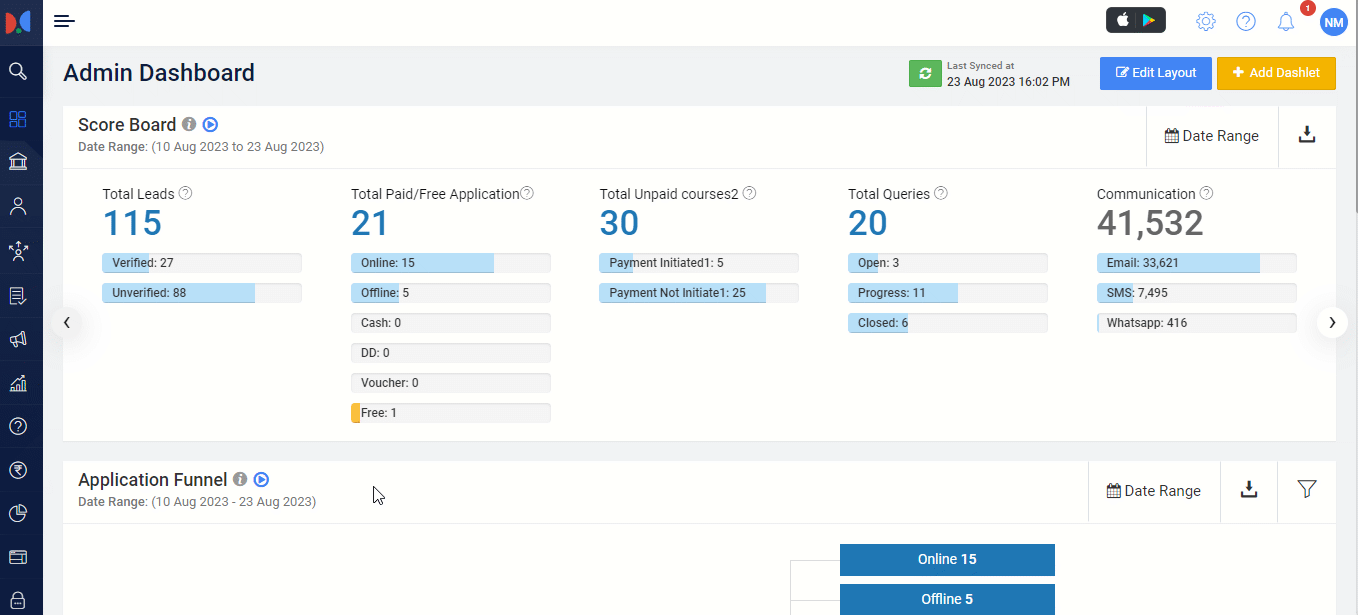This screenshot has height=615, width=1358.
Task: Click the Offline 5 funnel block
Action: click(947, 600)
